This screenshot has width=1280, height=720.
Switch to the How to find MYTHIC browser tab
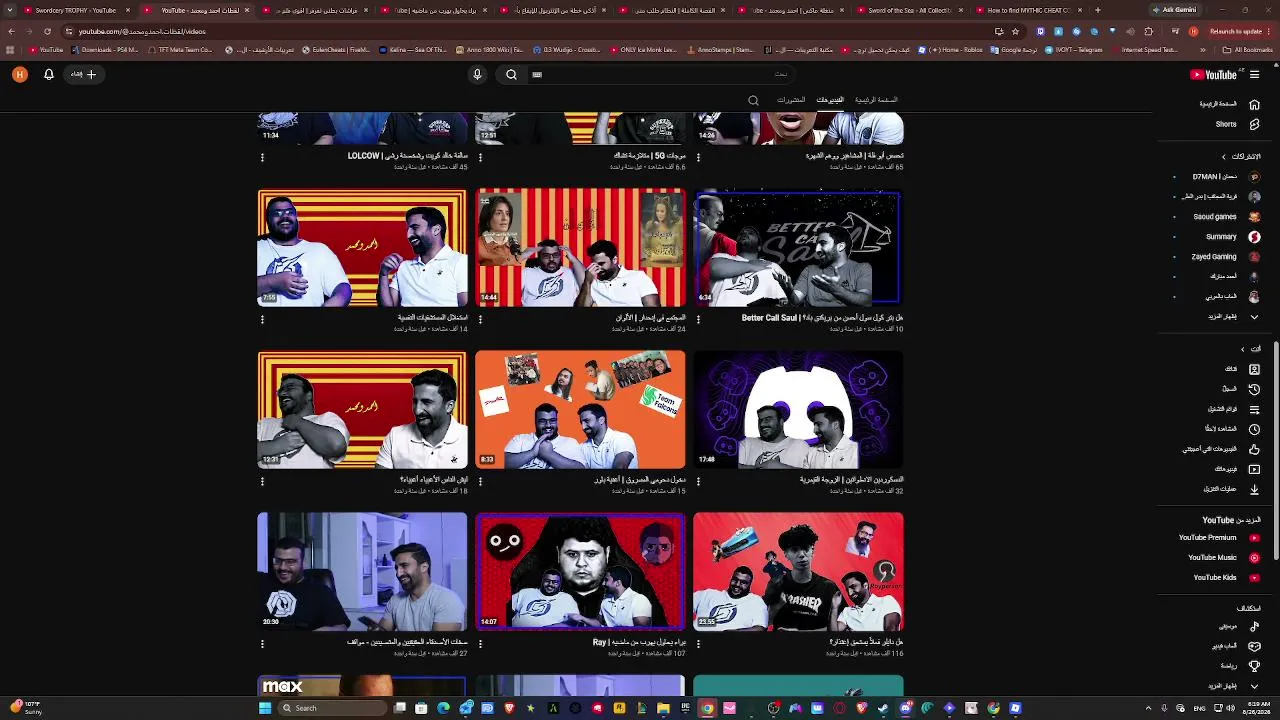pyautogui.click(x=1030, y=10)
